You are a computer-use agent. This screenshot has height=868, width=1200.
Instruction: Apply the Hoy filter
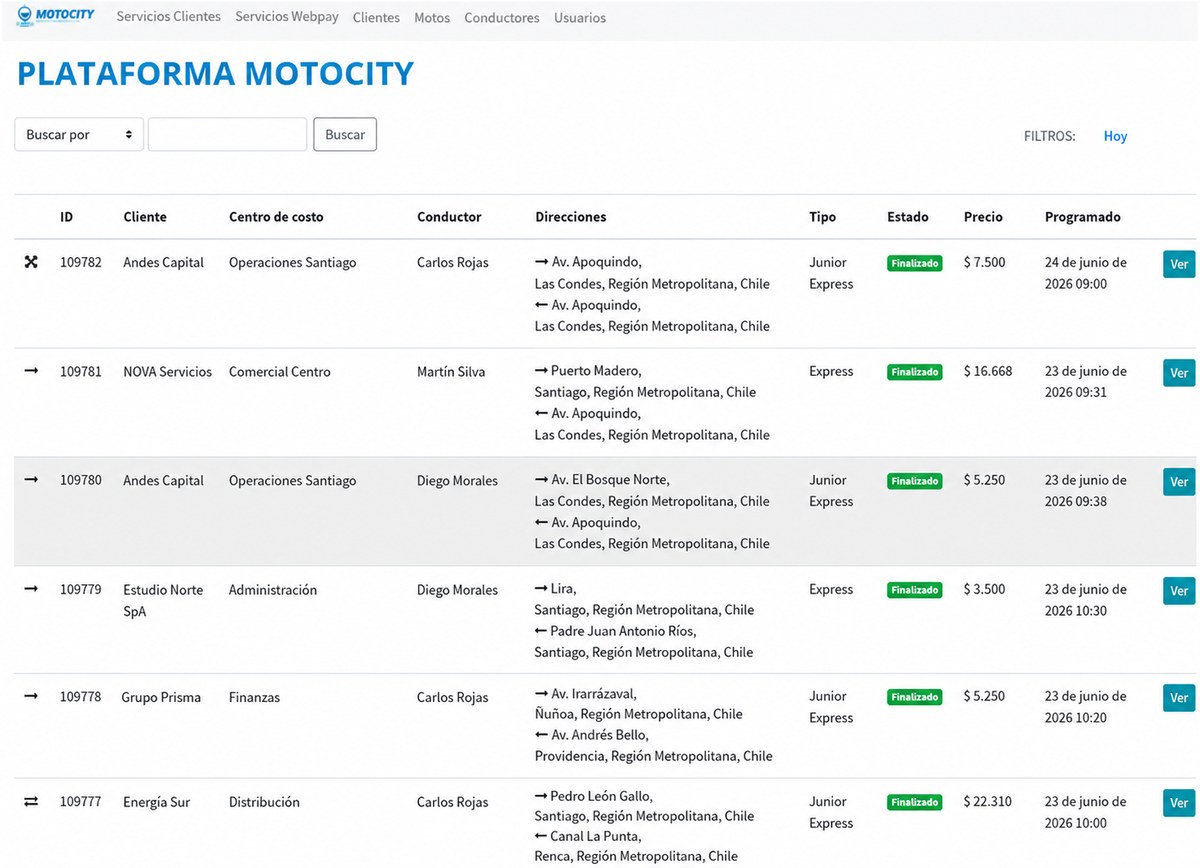click(1115, 136)
